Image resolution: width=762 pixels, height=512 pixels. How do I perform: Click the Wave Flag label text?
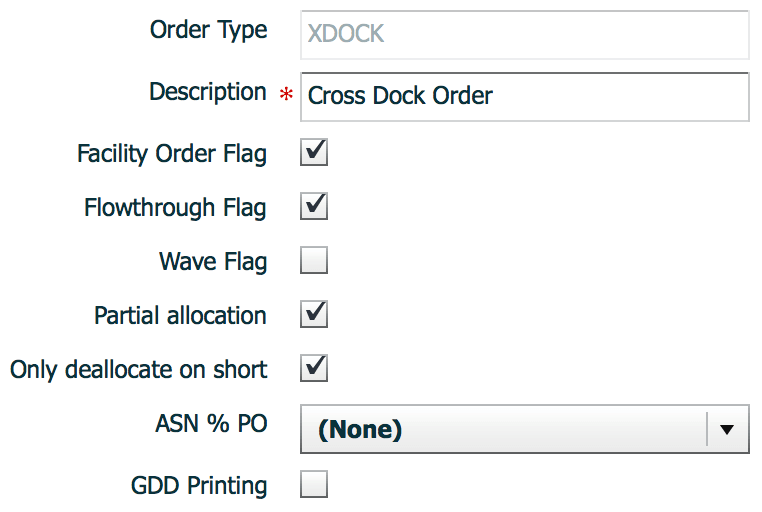point(212,262)
